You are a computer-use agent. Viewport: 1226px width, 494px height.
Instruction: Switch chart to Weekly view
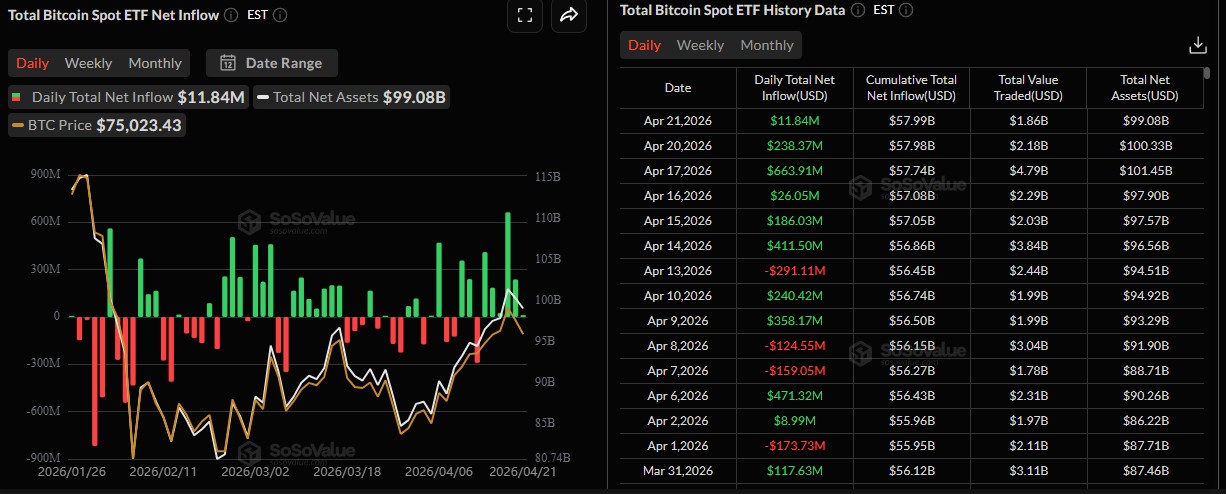pyautogui.click(x=88, y=63)
